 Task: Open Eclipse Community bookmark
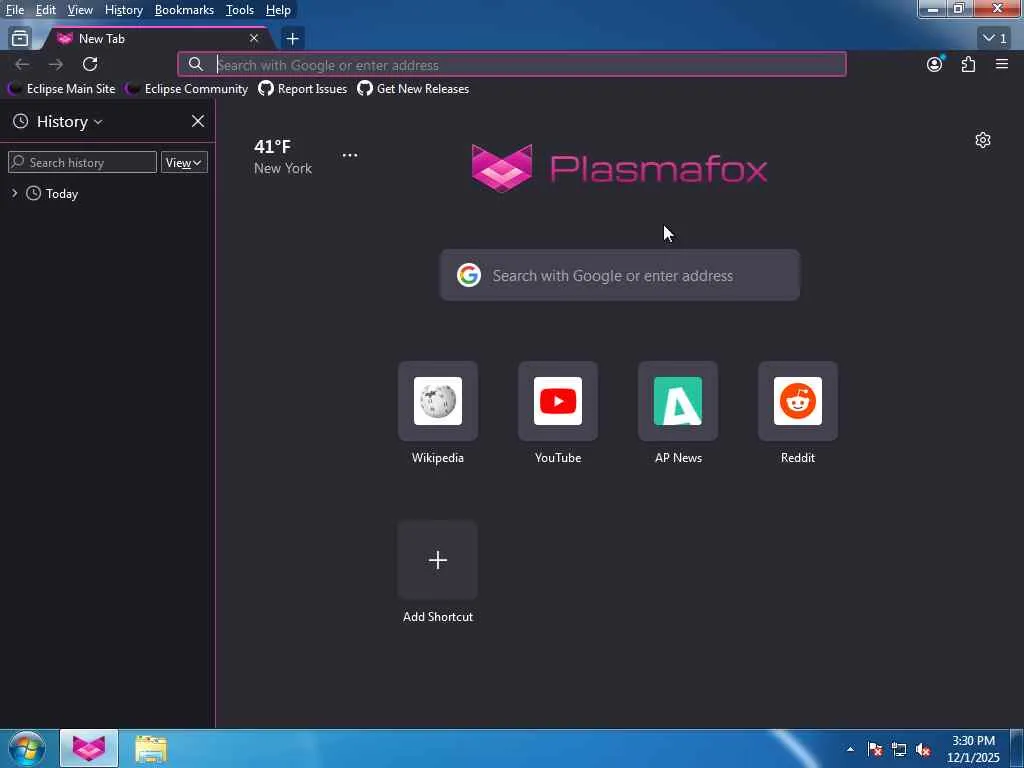pyautogui.click(x=187, y=89)
